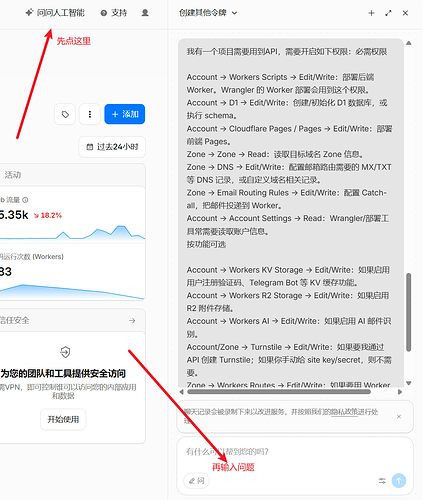Expand the chat panel to fullscreen
This screenshot has width=423, height=500.
(388, 13)
